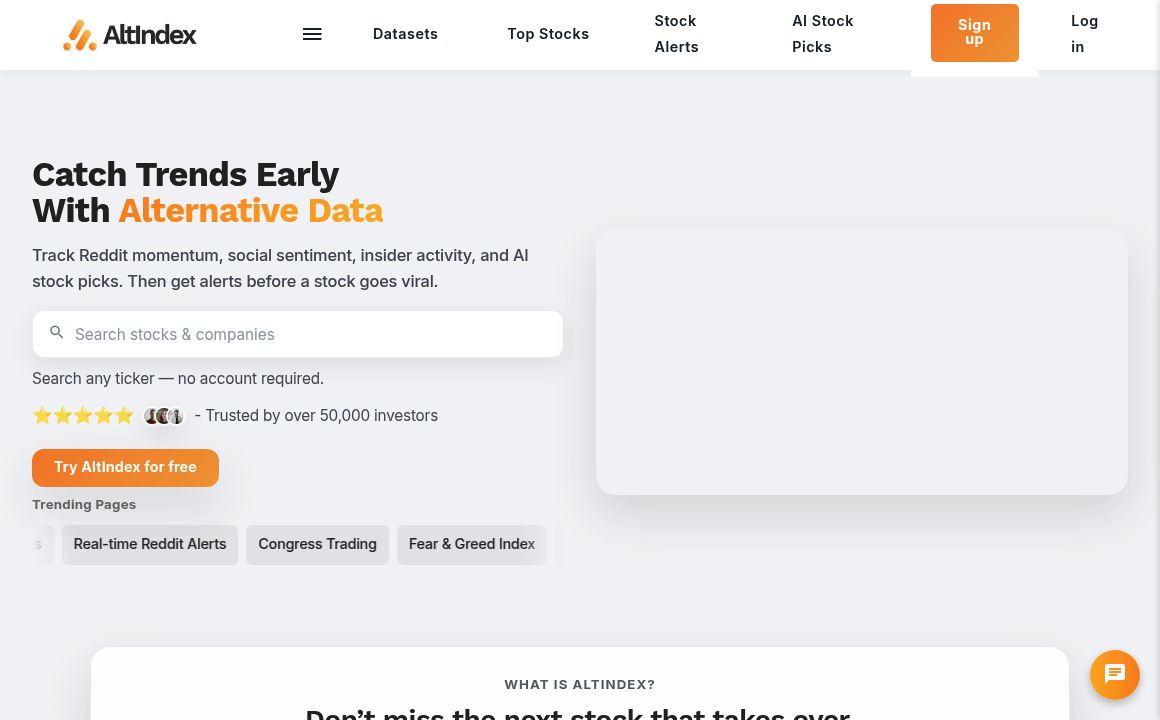Open the Datasets menu item
1160x720 pixels.
(405, 34)
